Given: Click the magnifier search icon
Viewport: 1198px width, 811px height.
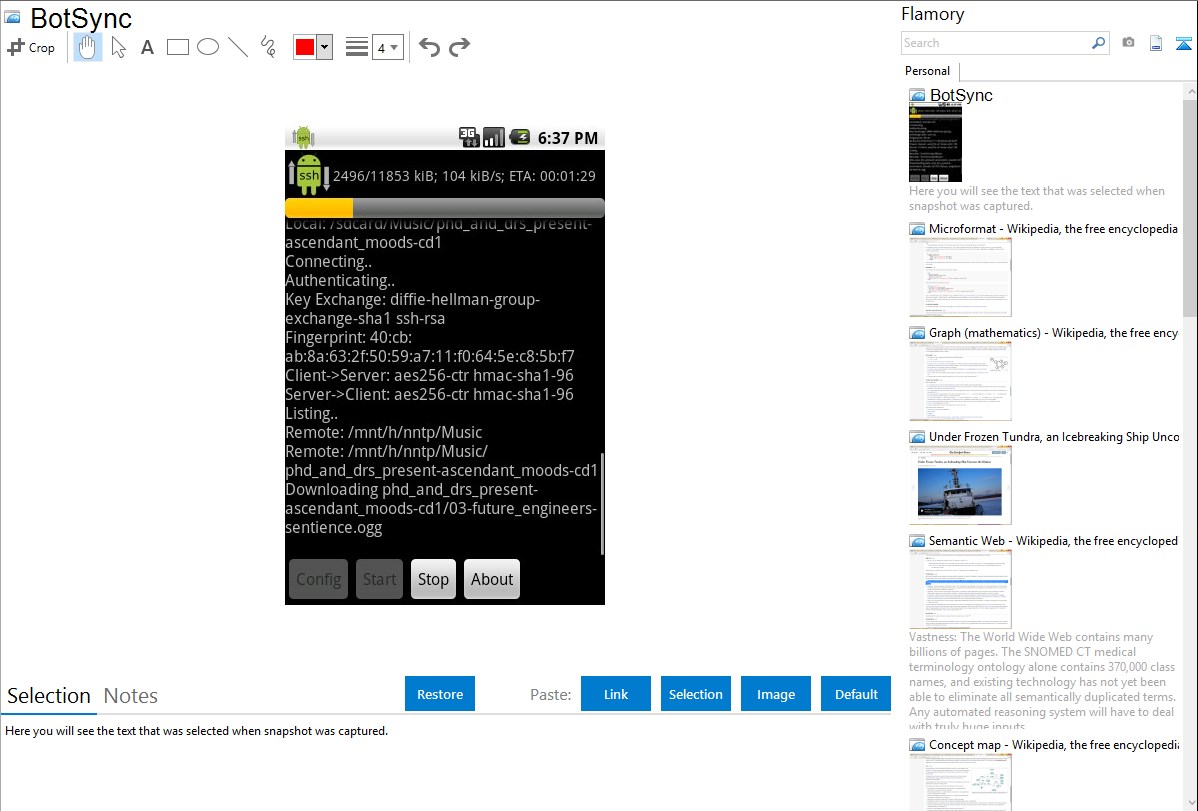Looking at the screenshot, I should tap(1098, 43).
